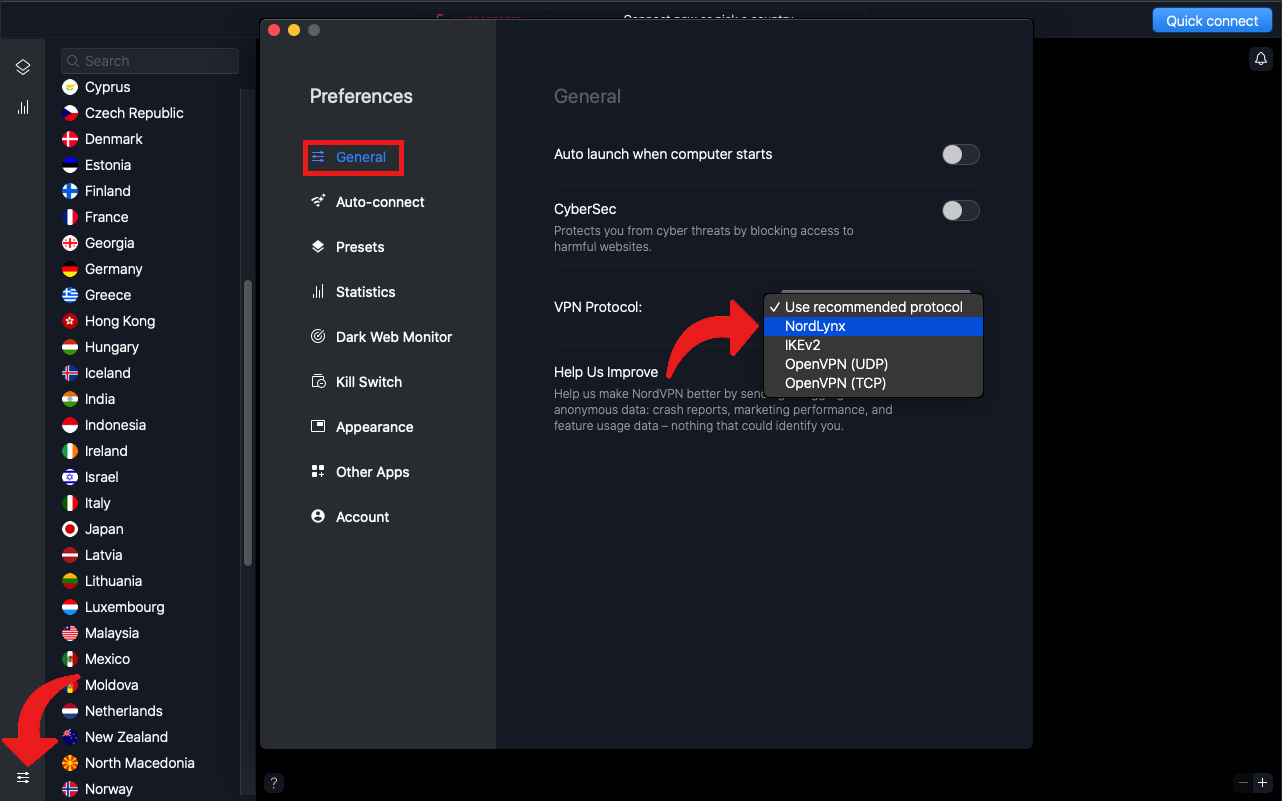The image size is (1282, 801).
Task: Open the Kill Switch preferences tab
Action: (368, 382)
